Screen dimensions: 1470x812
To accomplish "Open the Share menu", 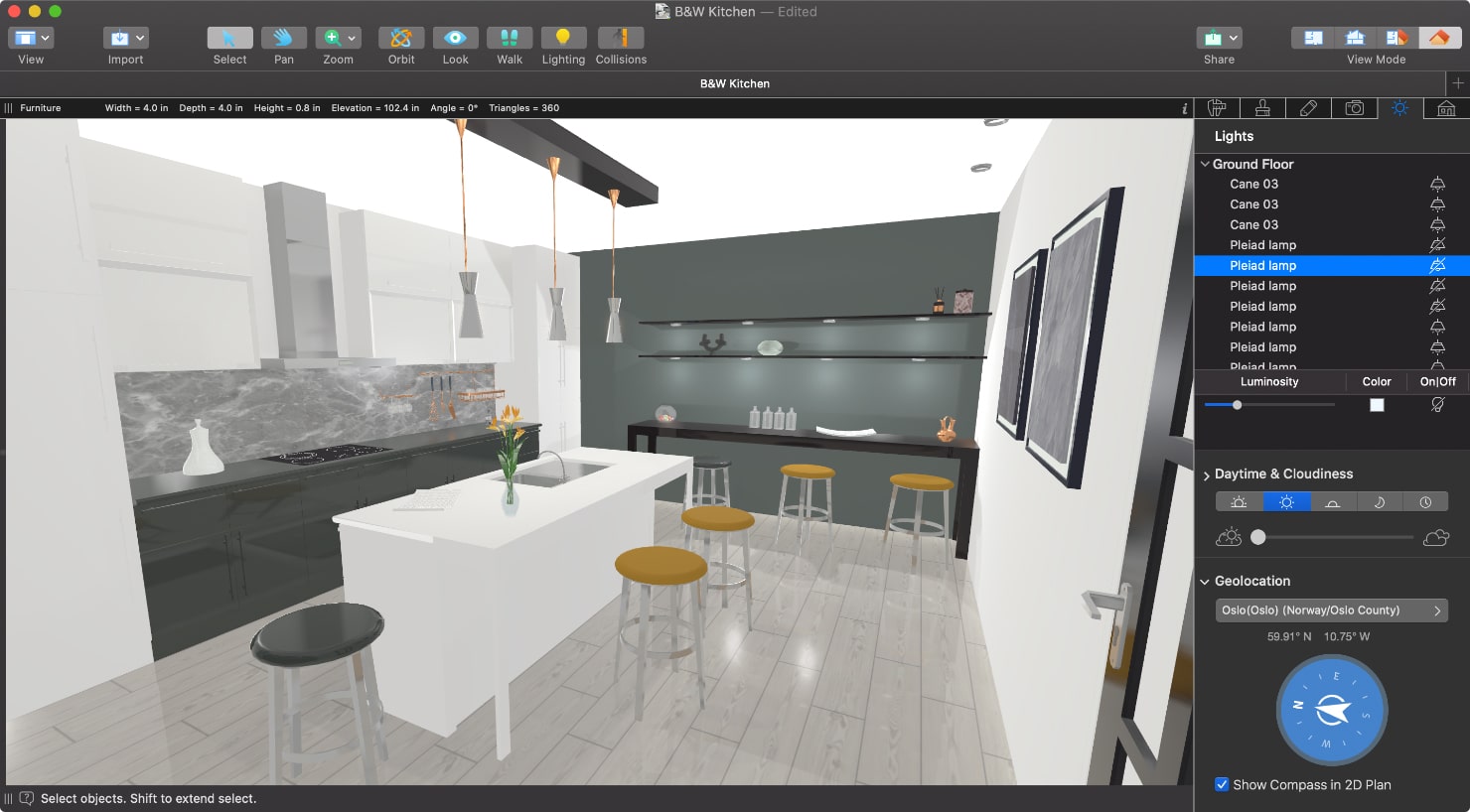I will (1219, 40).
